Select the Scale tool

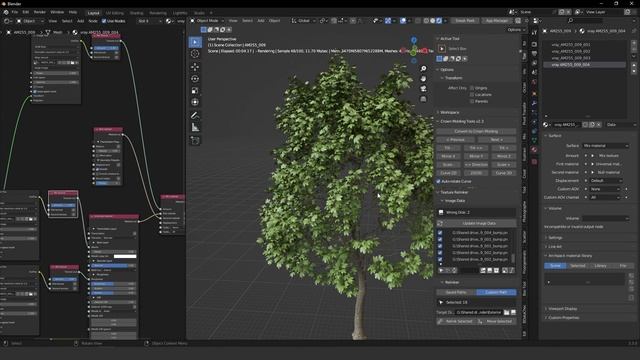(195, 91)
